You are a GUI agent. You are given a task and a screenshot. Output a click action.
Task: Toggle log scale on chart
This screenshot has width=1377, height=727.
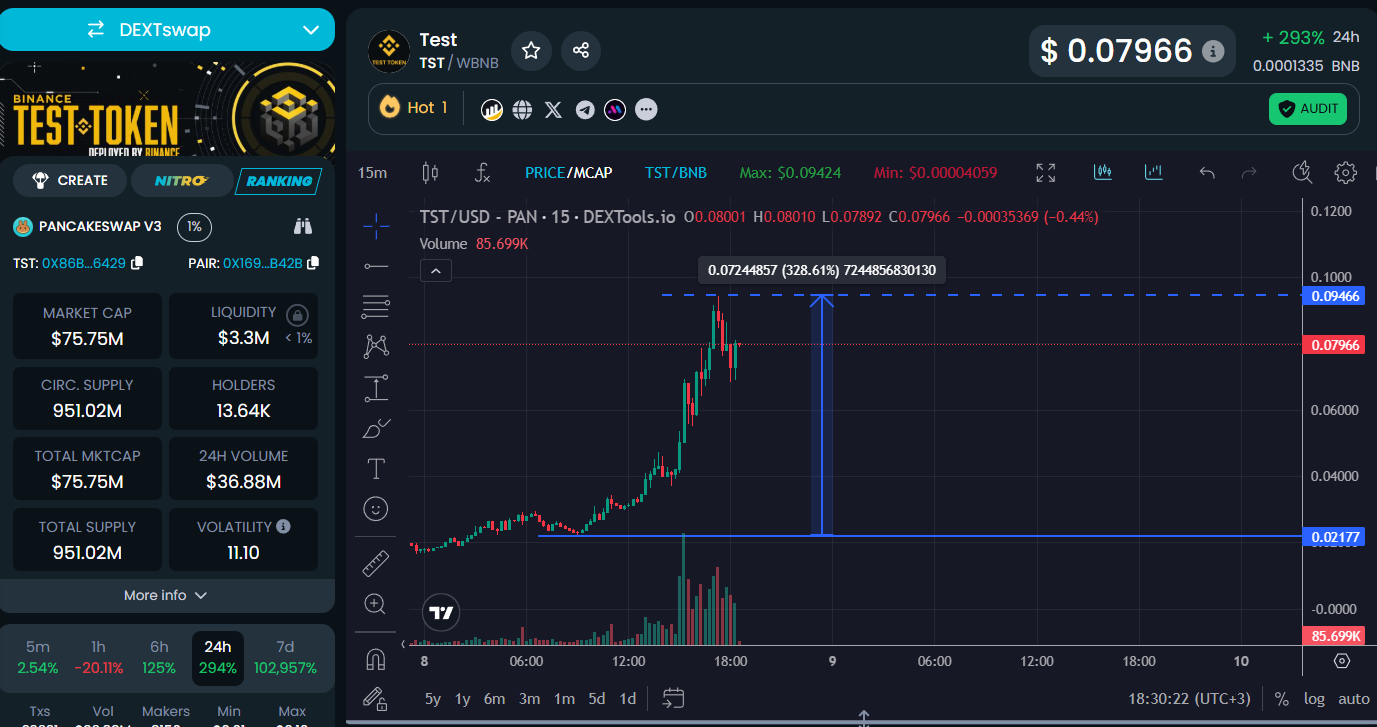point(1314,699)
